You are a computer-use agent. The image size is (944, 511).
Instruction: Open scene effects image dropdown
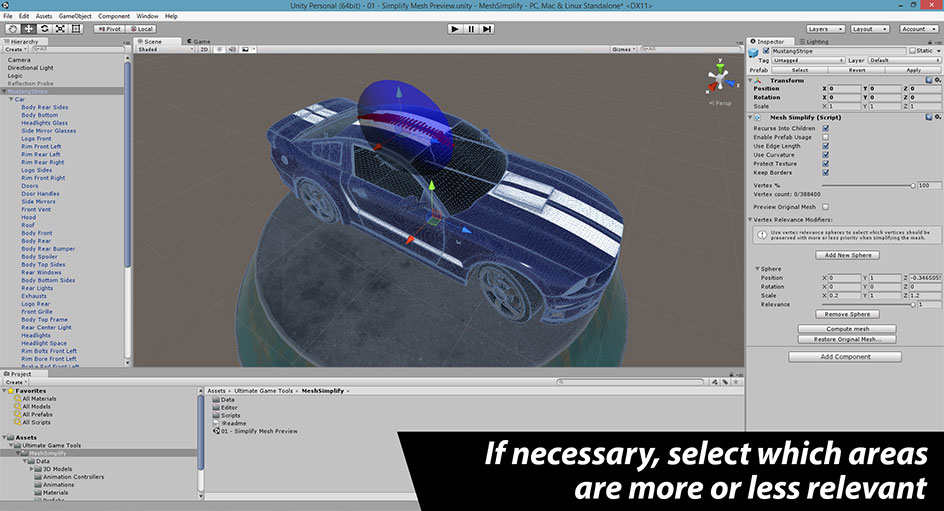coord(248,49)
